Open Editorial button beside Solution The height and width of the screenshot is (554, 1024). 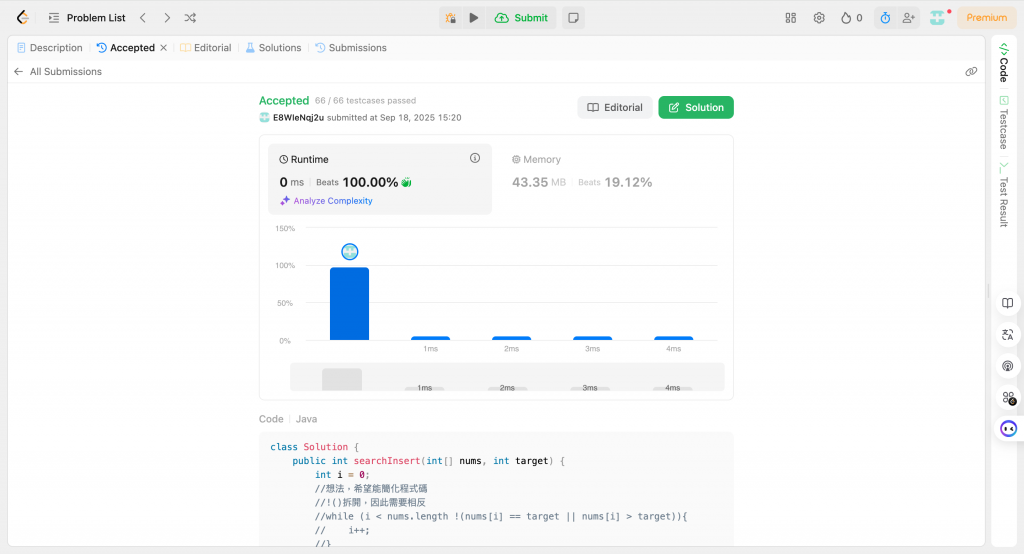pyautogui.click(x=615, y=108)
